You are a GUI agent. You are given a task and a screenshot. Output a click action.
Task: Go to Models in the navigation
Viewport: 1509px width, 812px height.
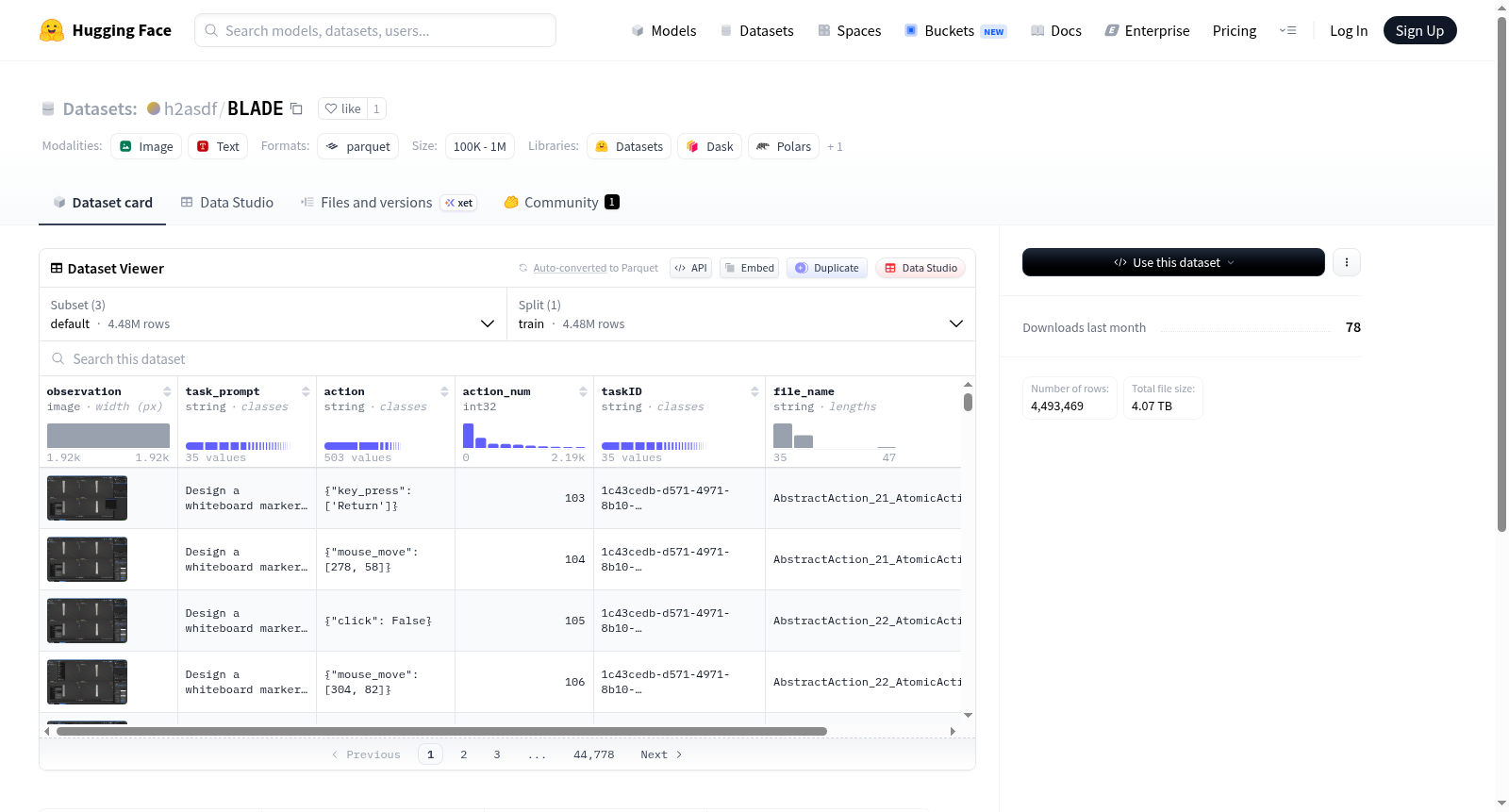[x=664, y=30]
